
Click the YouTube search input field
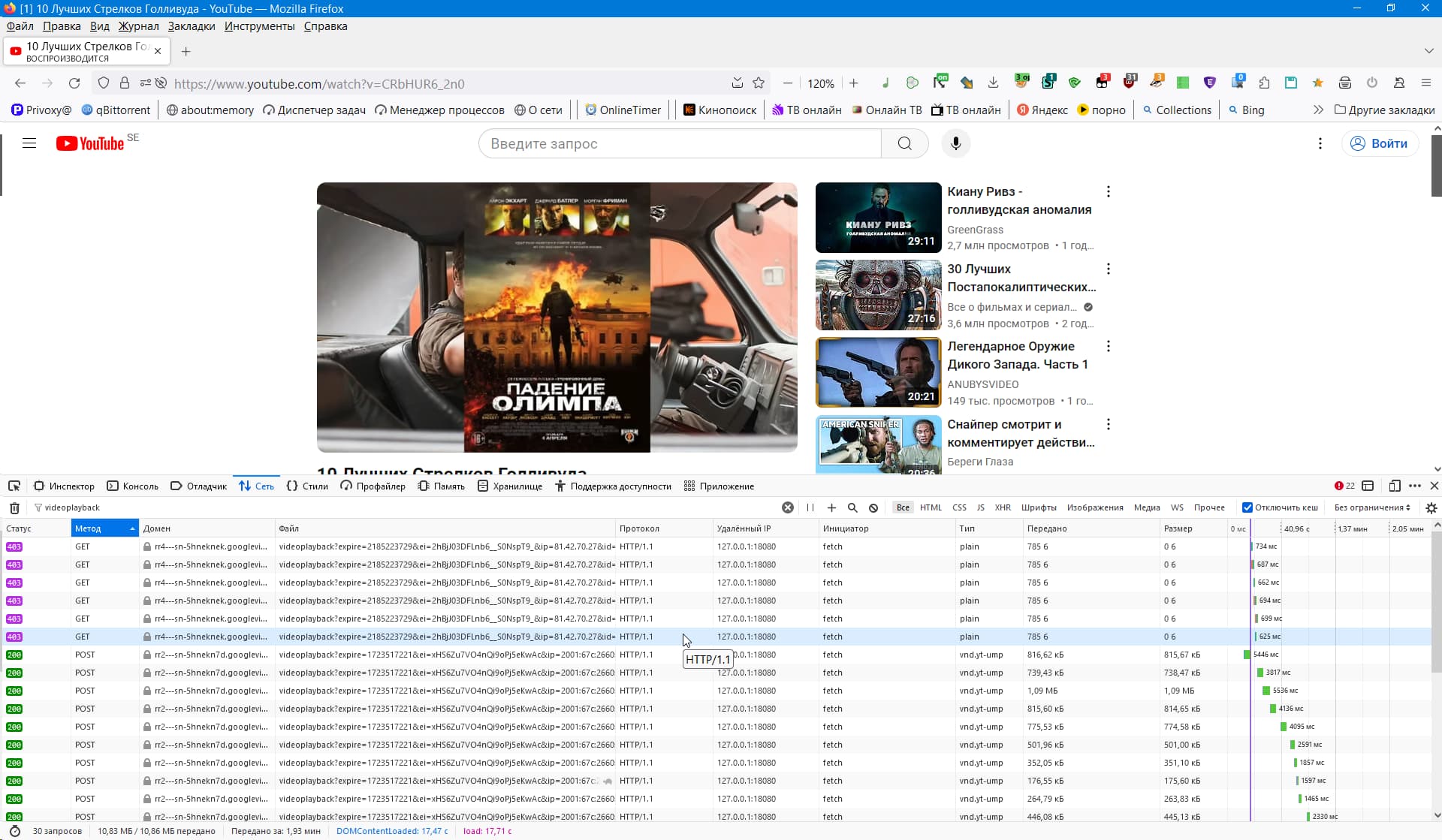click(x=680, y=143)
